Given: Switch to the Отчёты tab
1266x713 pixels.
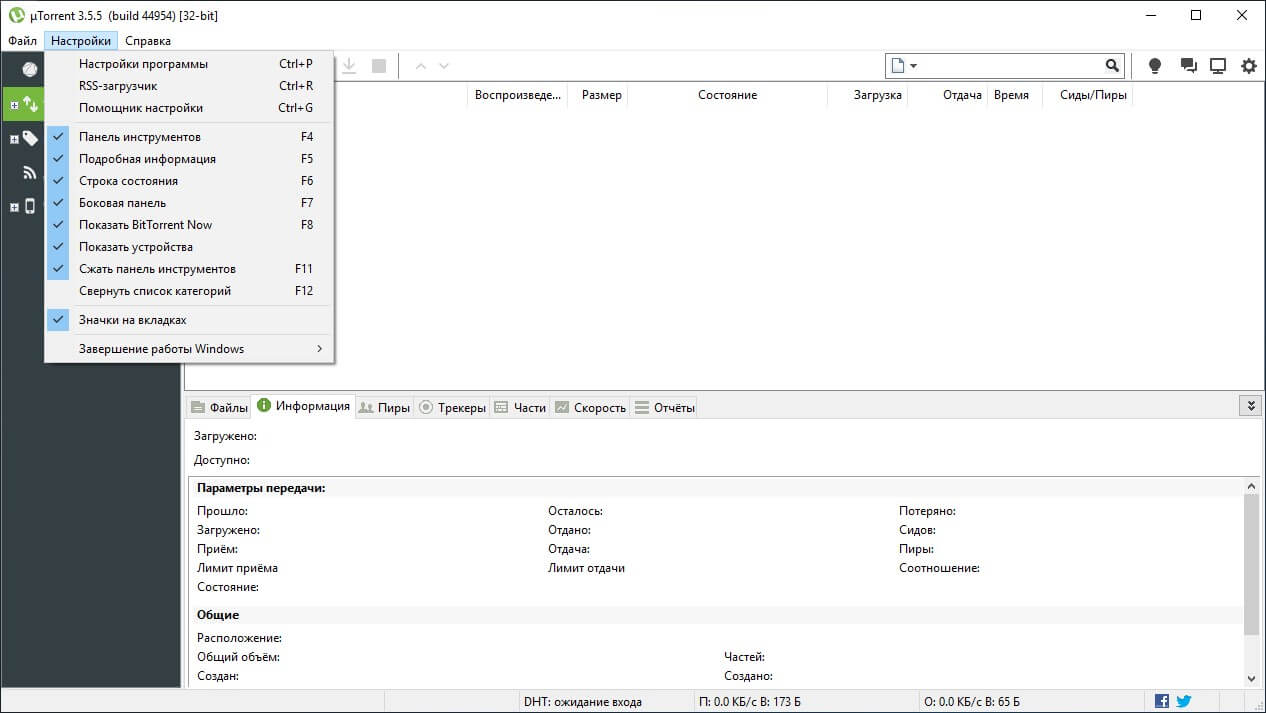Looking at the screenshot, I should point(664,407).
